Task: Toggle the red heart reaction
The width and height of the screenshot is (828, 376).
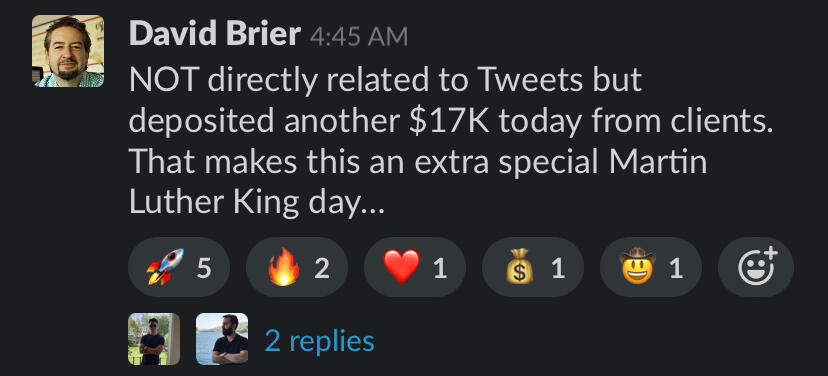Action: [x=415, y=267]
